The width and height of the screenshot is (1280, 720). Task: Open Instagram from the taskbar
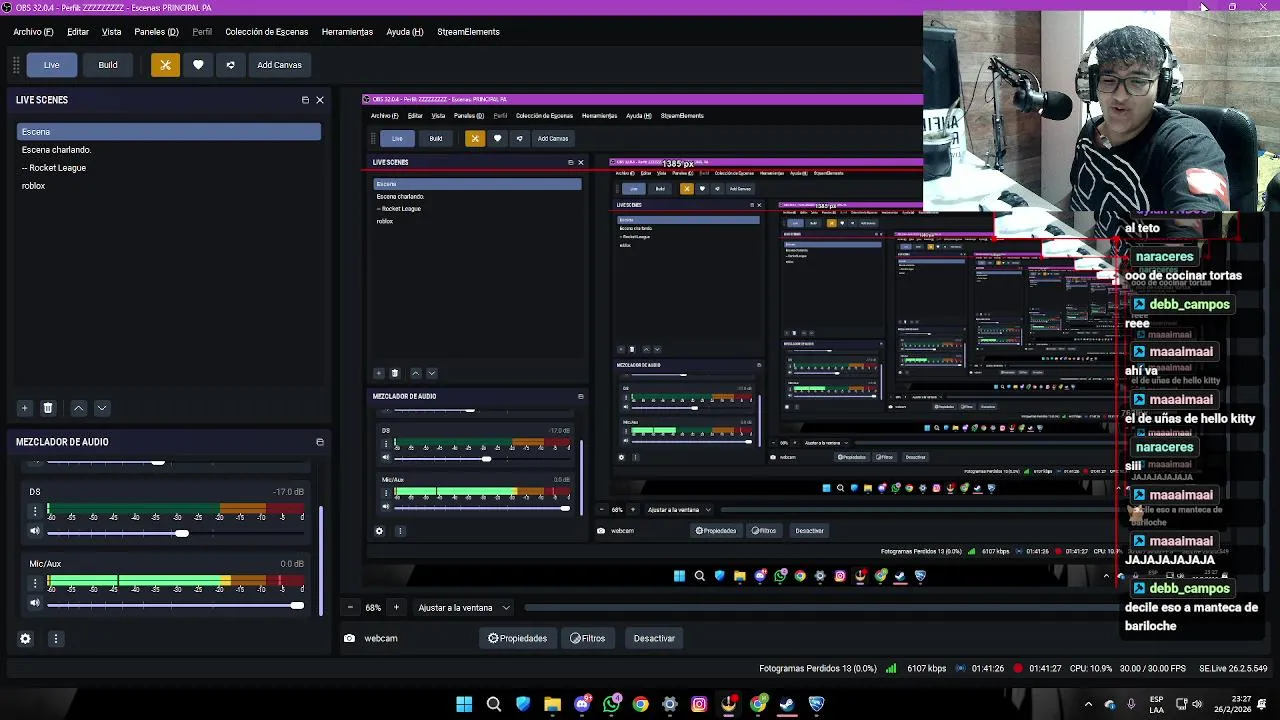tap(699, 704)
